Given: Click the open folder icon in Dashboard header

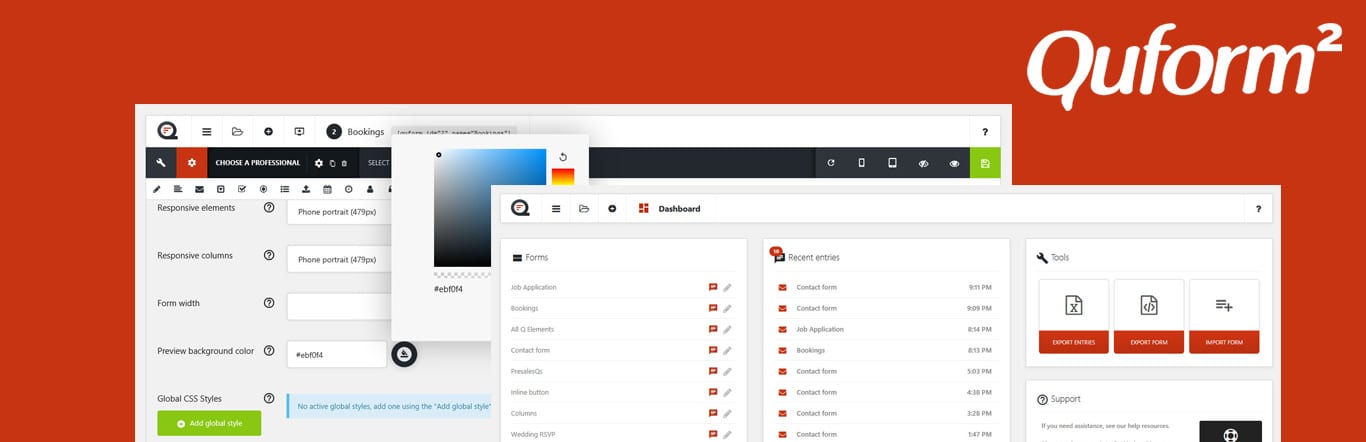Looking at the screenshot, I should click(x=584, y=209).
